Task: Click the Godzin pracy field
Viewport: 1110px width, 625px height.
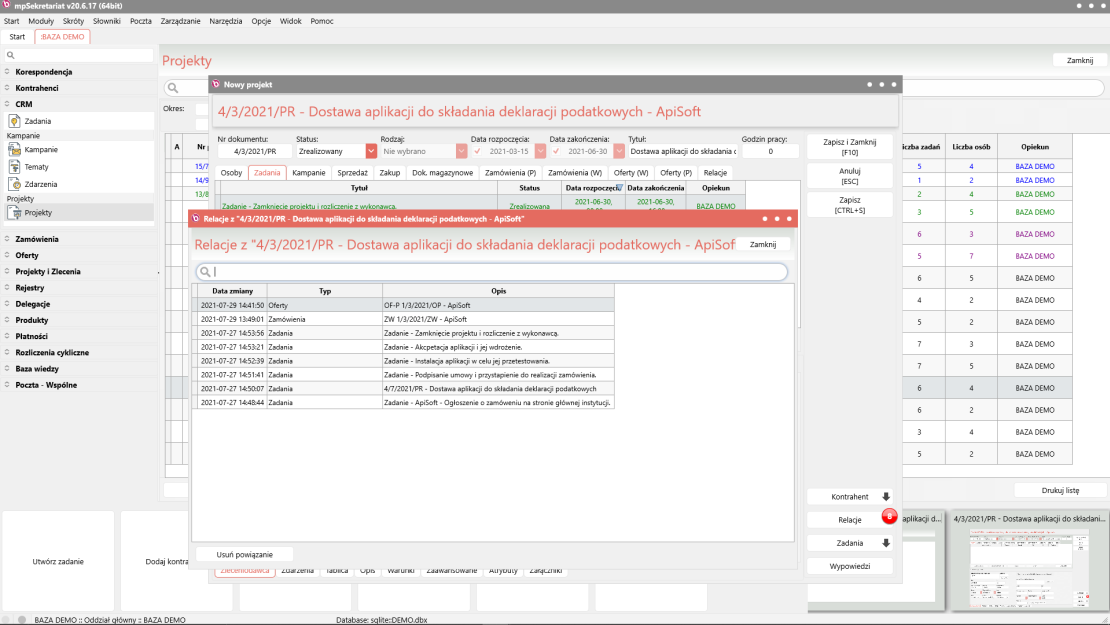Action: tap(770, 151)
